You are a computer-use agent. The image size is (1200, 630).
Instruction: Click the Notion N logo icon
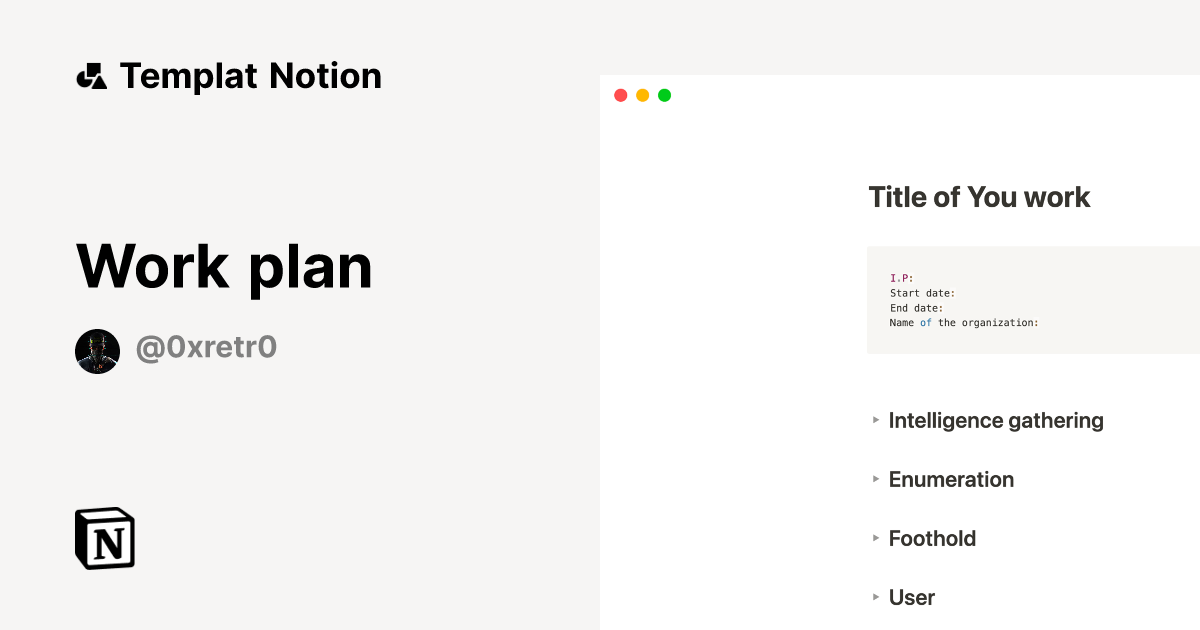pyautogui.click(x=105, y=538)
